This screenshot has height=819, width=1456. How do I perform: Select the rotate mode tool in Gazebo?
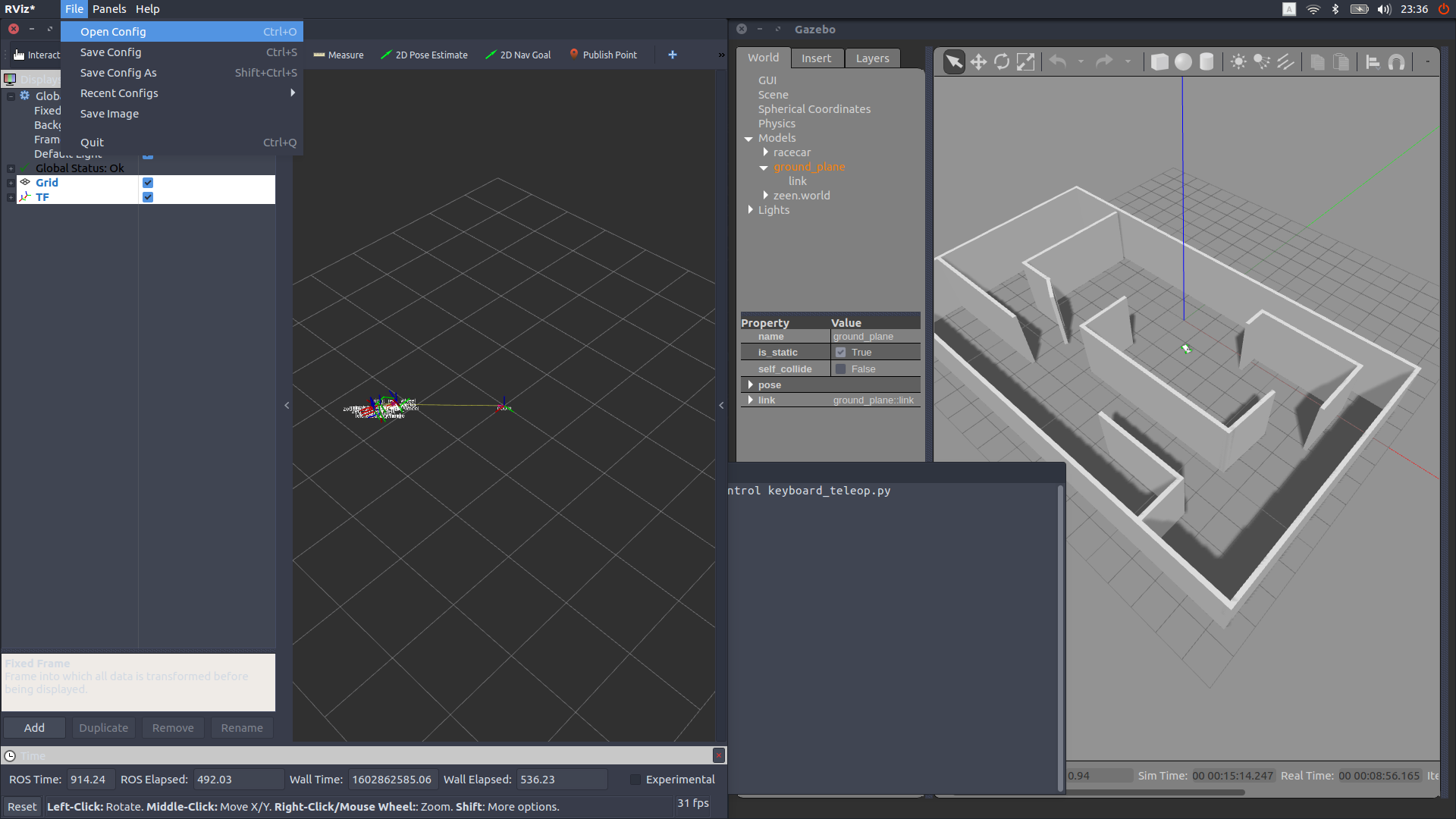tap(1002, 62)
